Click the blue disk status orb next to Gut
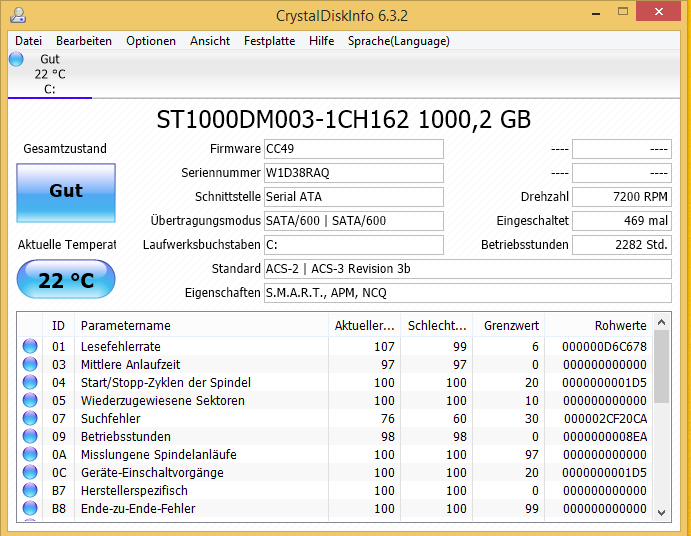Image resolution: width=691 pixels, height=536 pixels. 16,59
